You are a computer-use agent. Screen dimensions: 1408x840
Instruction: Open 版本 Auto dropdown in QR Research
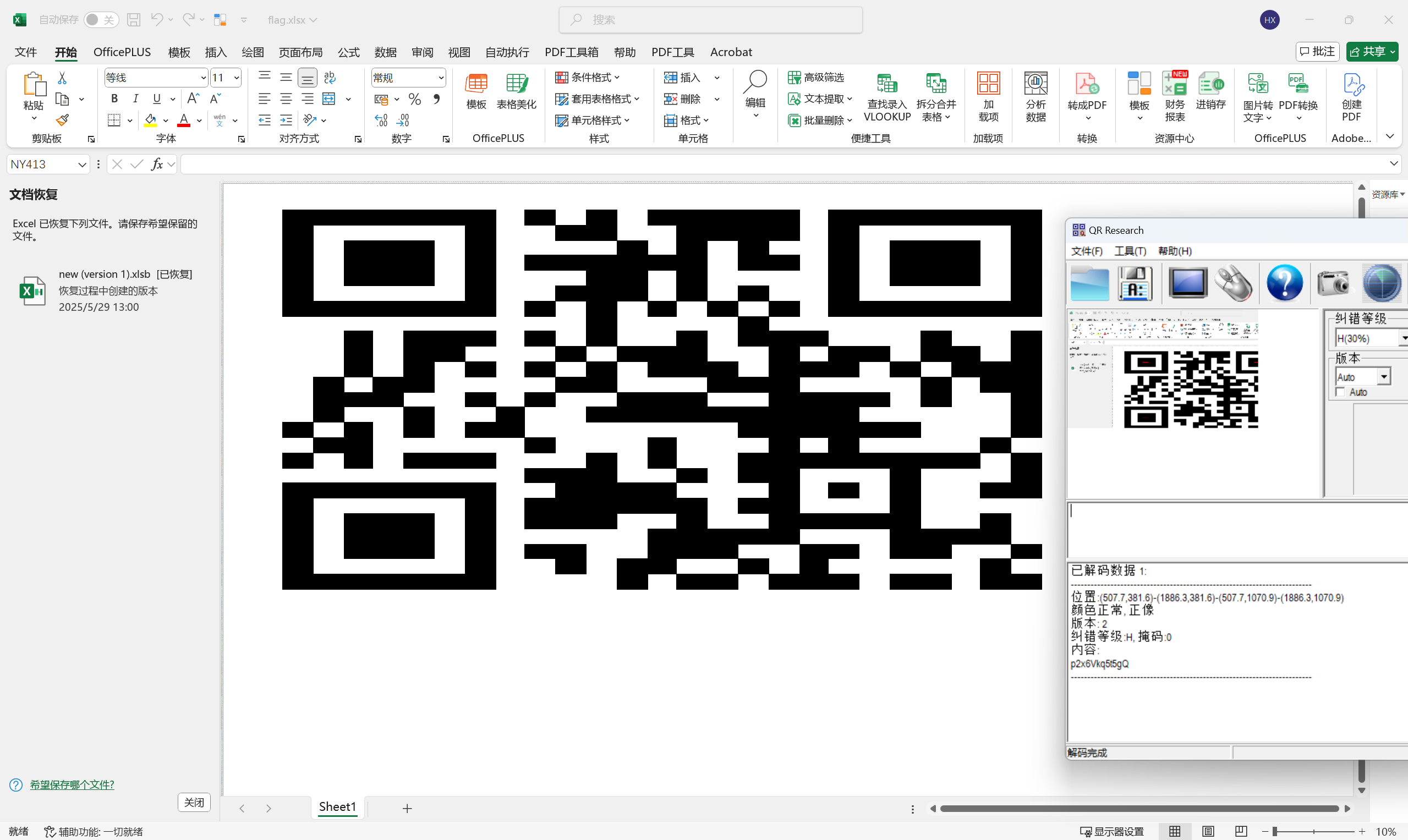[x=1384, y=376]
